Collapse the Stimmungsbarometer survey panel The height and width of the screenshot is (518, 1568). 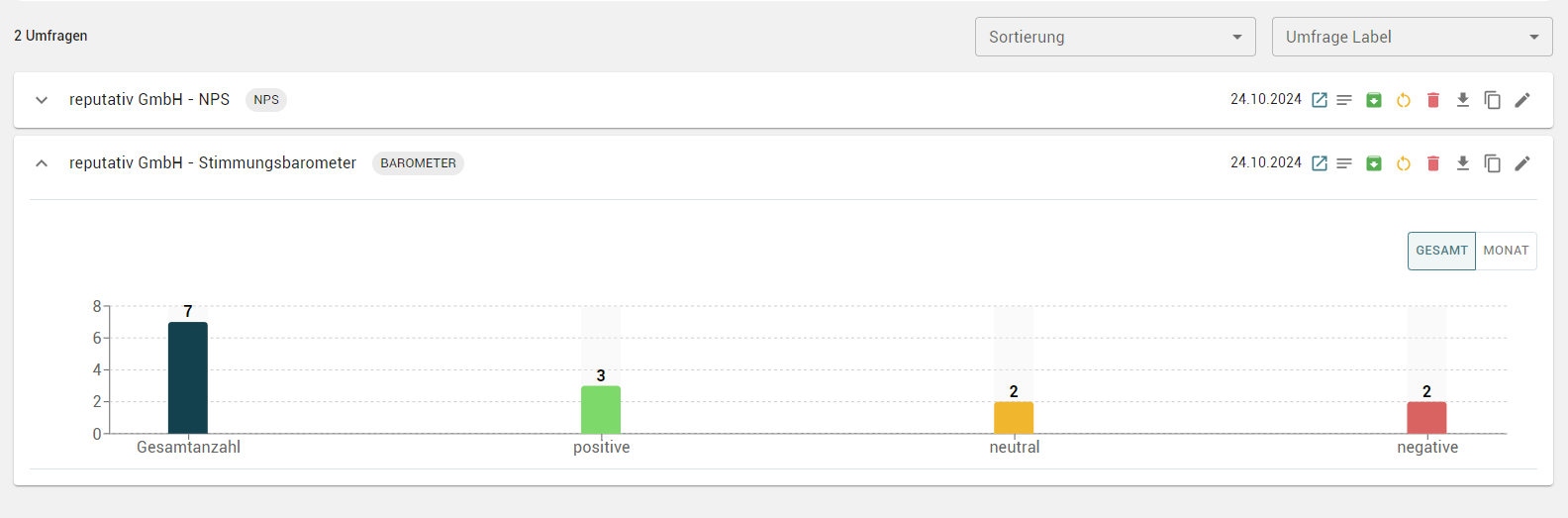[42, 163]
